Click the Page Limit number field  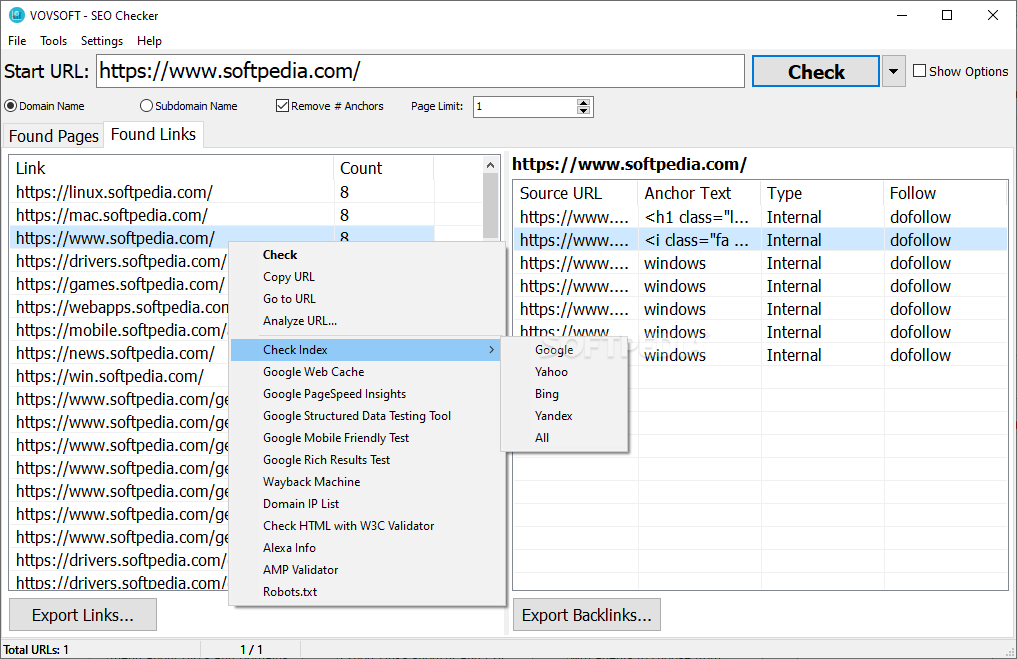(525, 106)
